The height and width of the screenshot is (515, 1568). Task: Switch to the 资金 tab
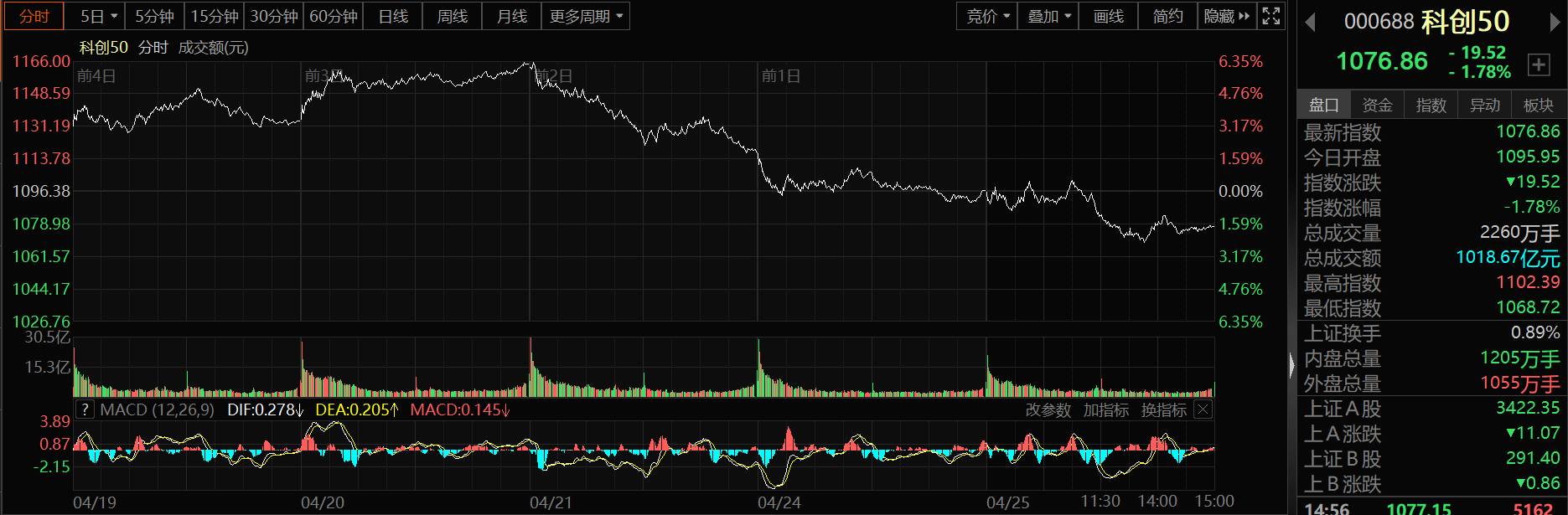[x=1377, y=105]
